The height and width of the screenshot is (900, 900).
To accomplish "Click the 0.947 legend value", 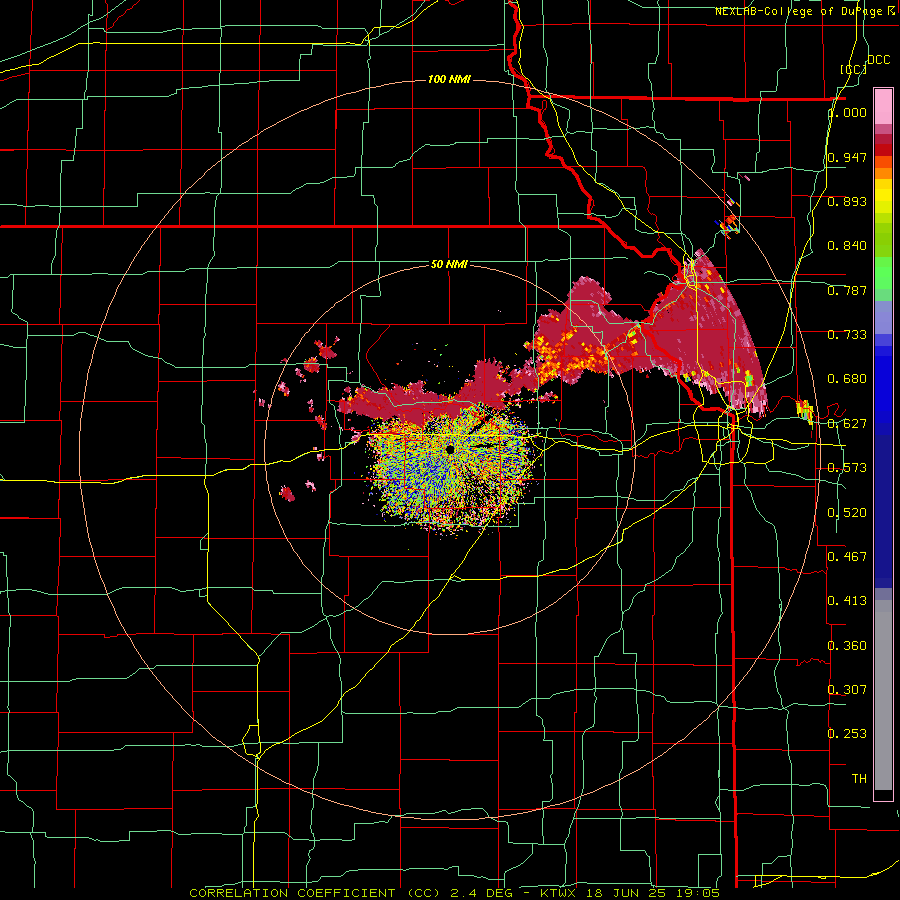I will (x=847, y=157).
